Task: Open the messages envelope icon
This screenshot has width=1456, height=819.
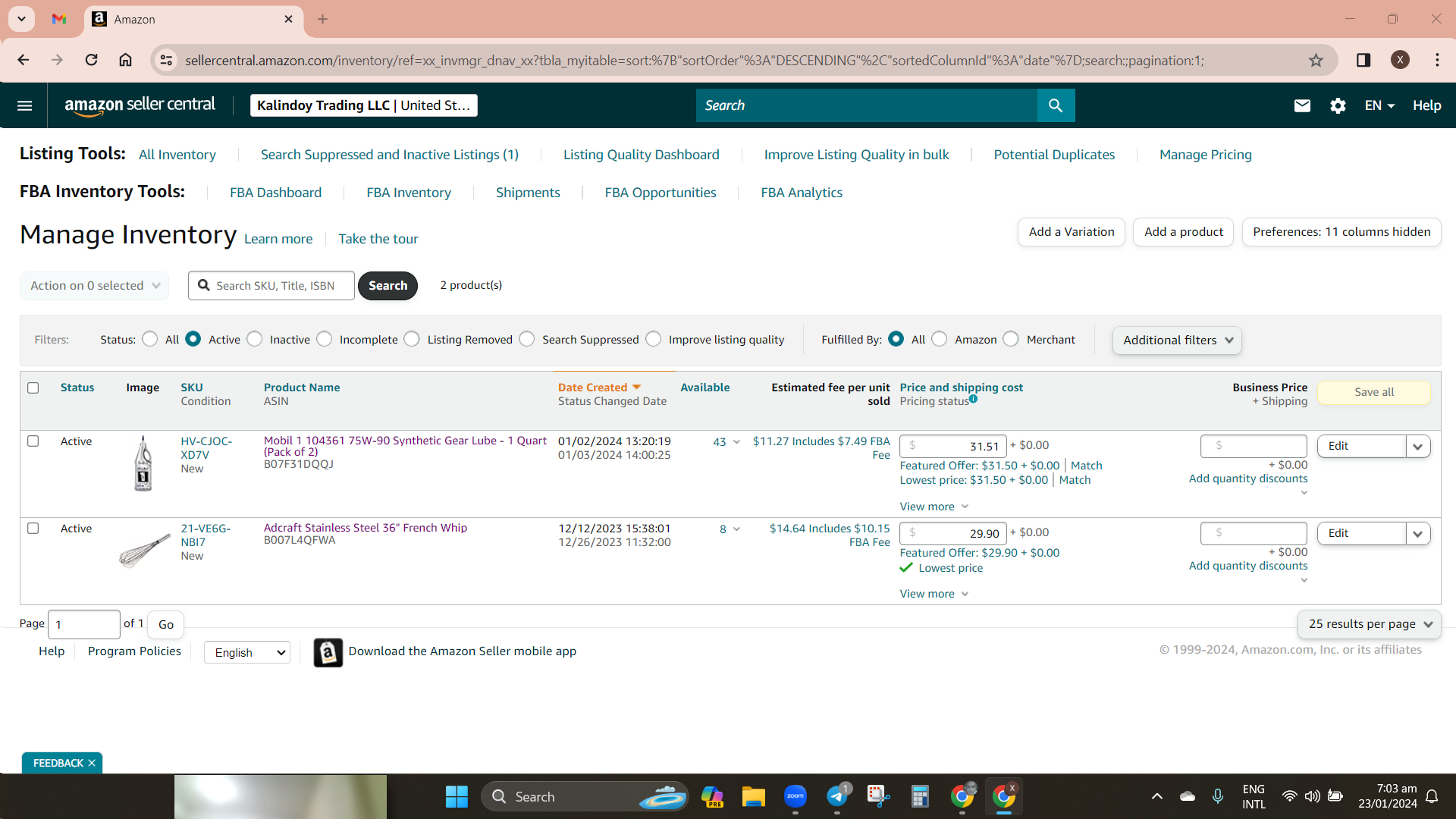Action: pyautogui.click(x=1302, y=105)
